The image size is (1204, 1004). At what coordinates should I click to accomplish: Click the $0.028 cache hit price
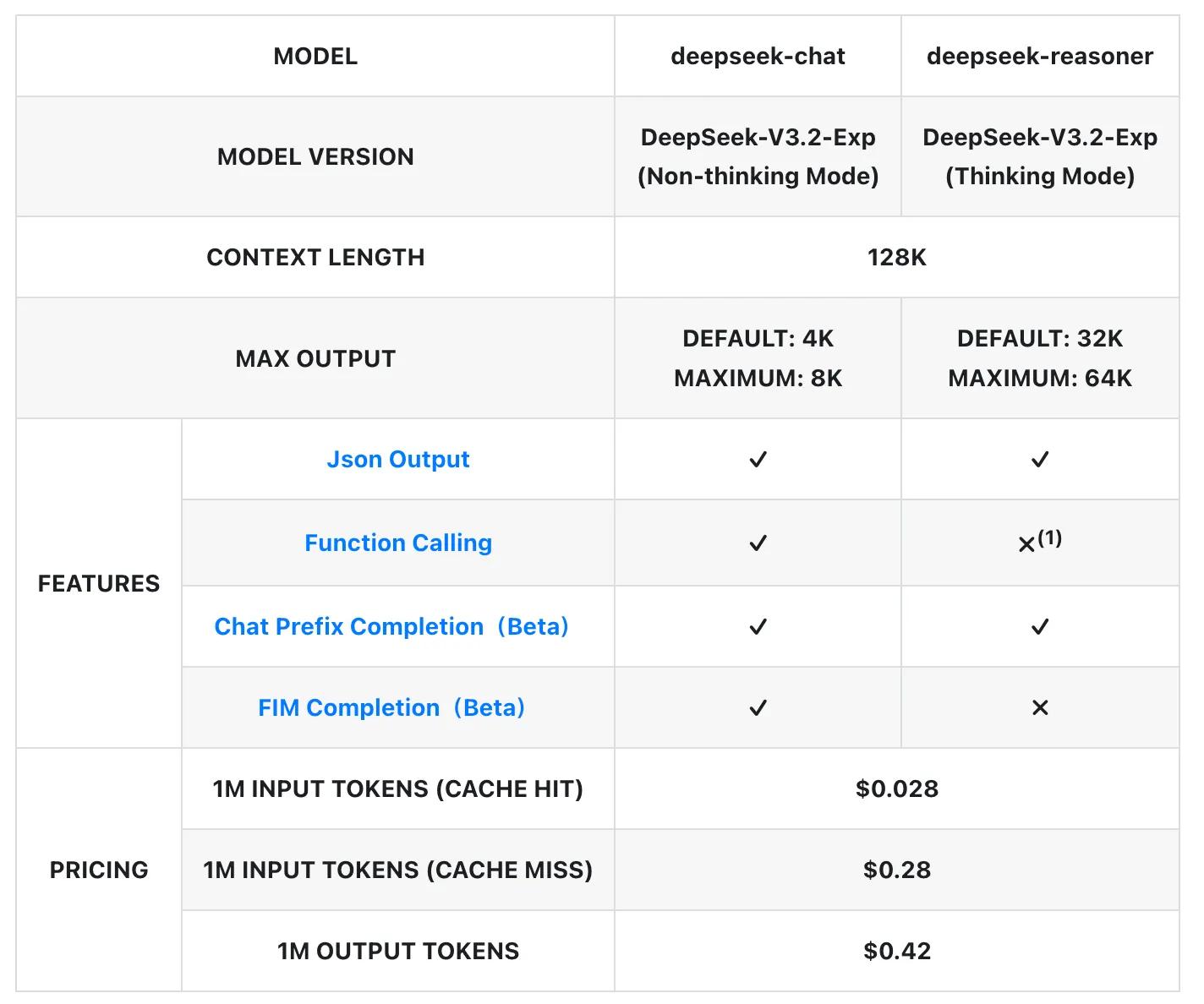coord(896,788)
